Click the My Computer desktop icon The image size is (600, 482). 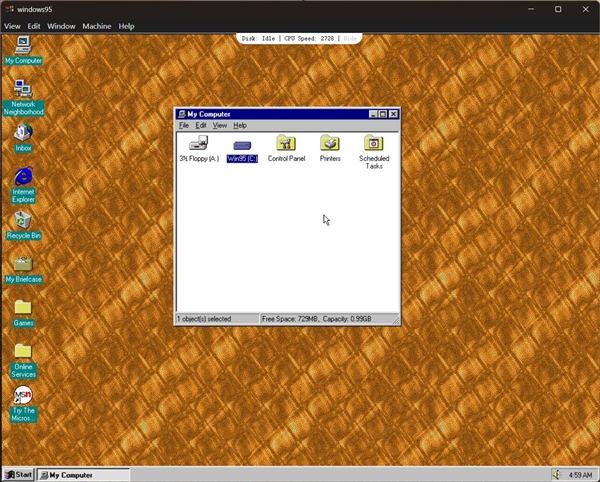coord(23,45)
